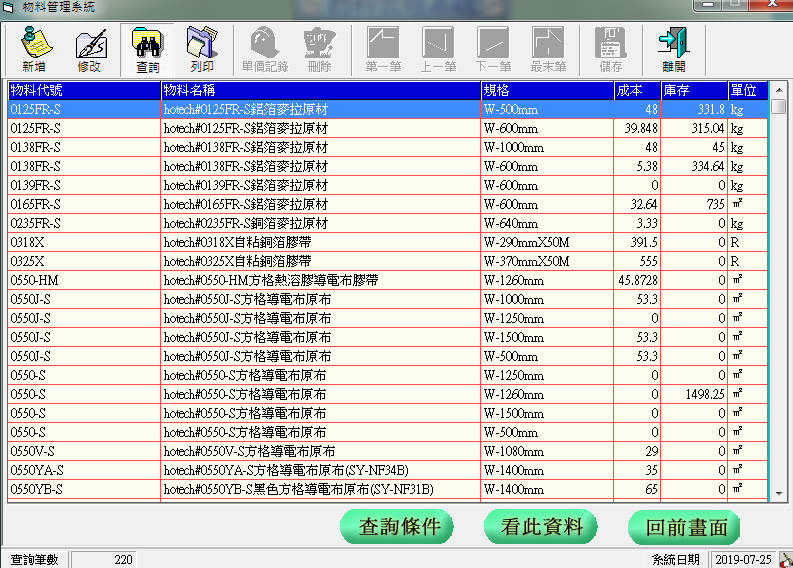Click the 新增 (add new) toolbar icon

[x=35, y=50]
